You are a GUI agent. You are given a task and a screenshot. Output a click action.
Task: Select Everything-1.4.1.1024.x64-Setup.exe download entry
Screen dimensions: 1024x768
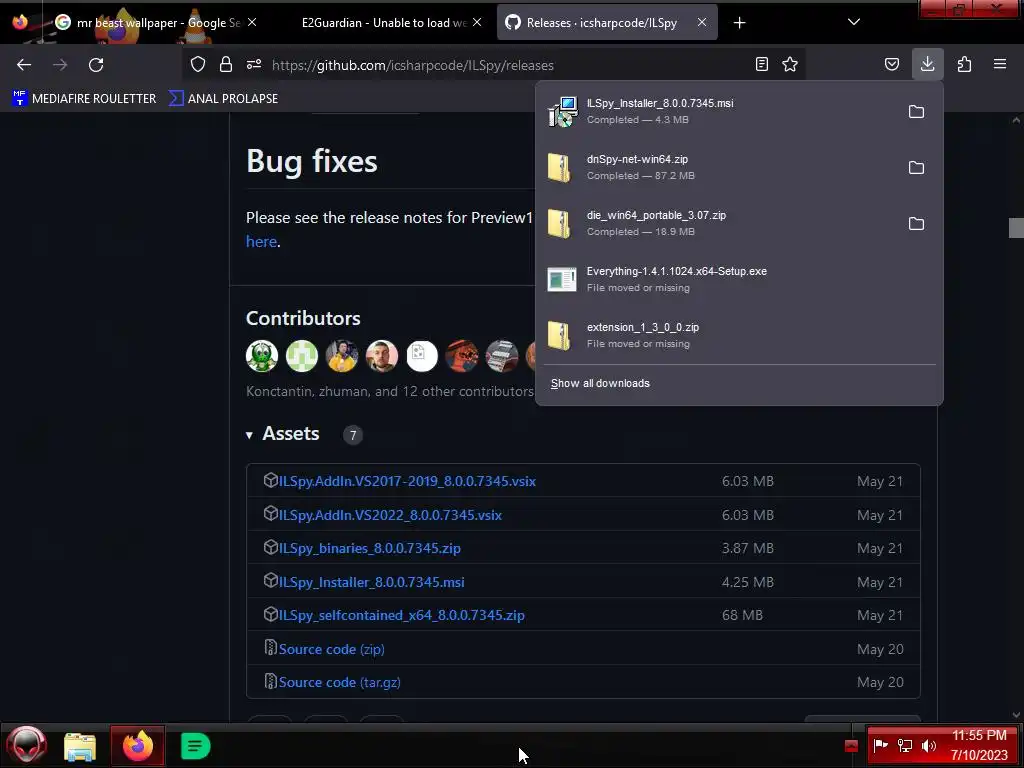[739, 280]
